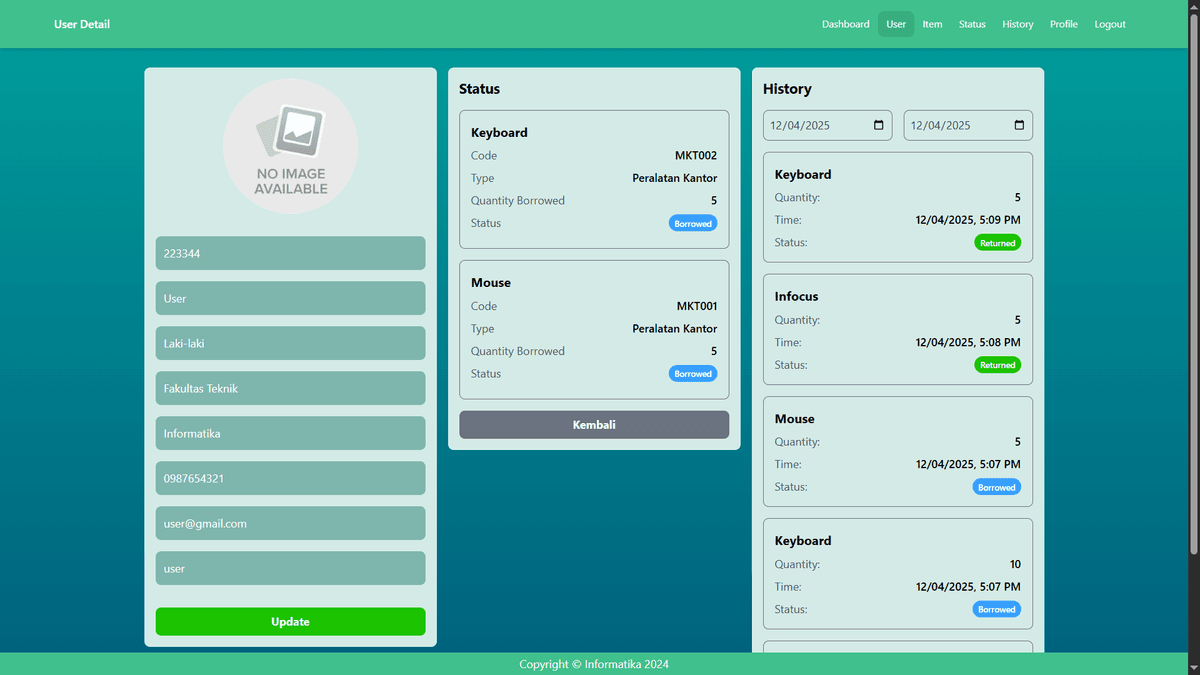Click the lowercase user username field
Image resolution: width=1200 pixels, height=675 pixels.
point(290,568)
